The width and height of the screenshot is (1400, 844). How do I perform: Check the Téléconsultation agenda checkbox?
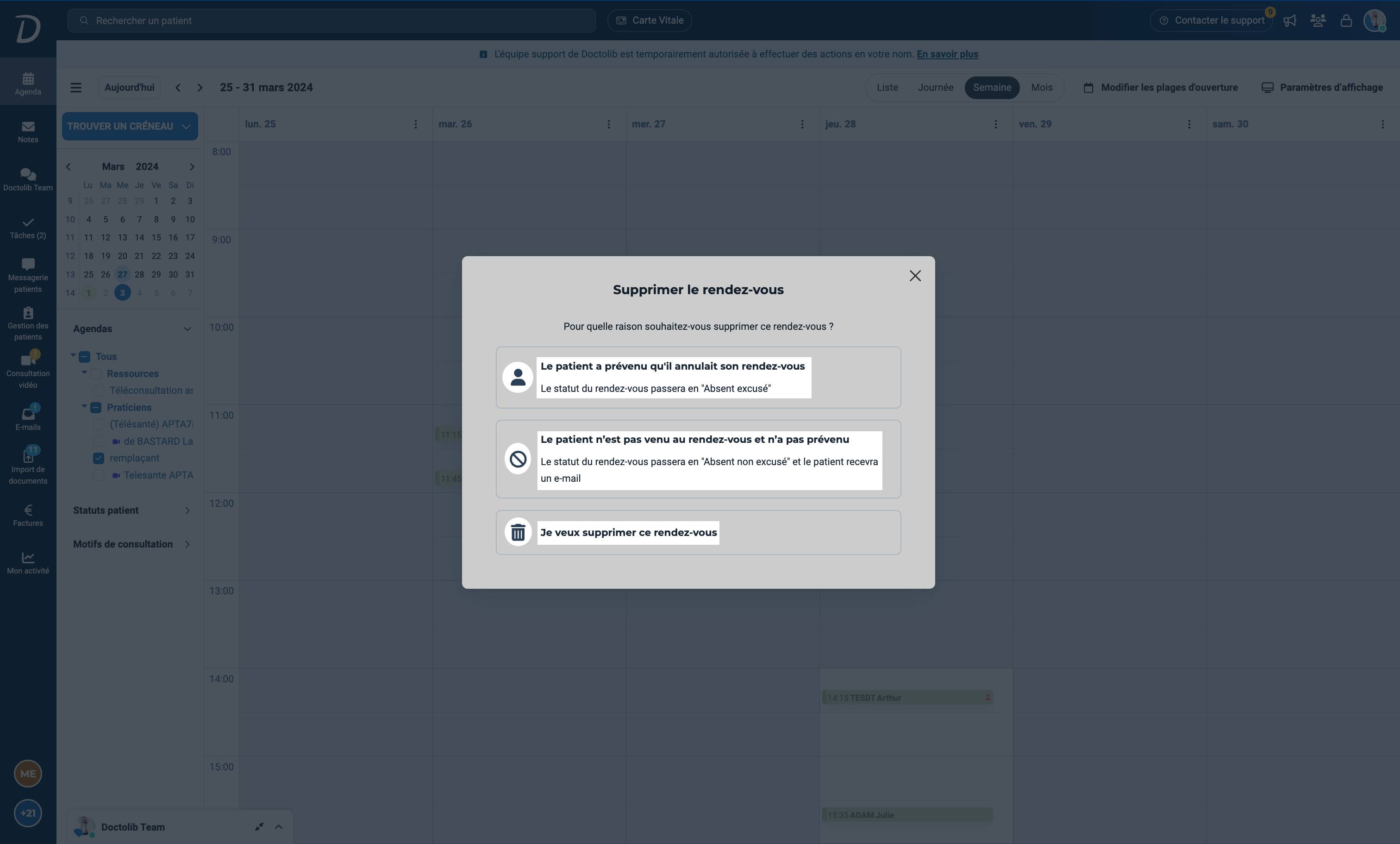click(98, 391)
